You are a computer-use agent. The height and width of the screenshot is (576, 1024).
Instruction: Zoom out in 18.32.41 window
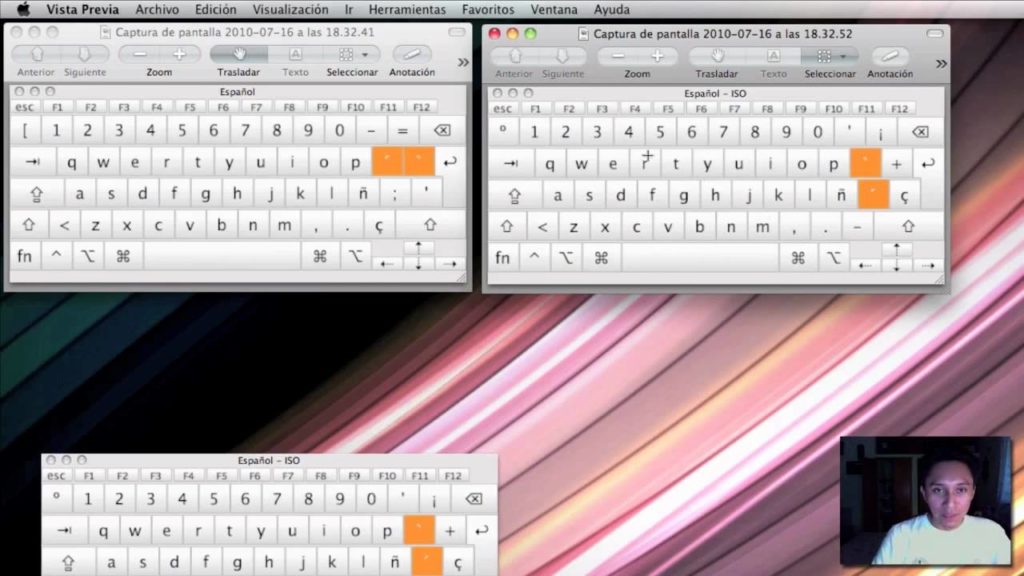pyautogui.click(x=139, y=54)
